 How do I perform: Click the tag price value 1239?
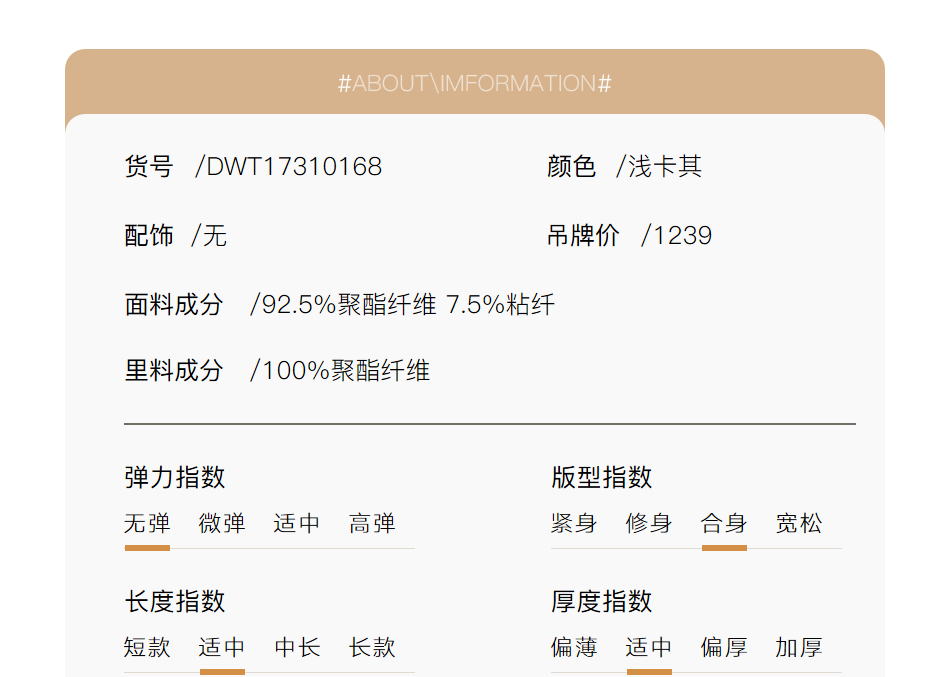click(x=682, y=236)
